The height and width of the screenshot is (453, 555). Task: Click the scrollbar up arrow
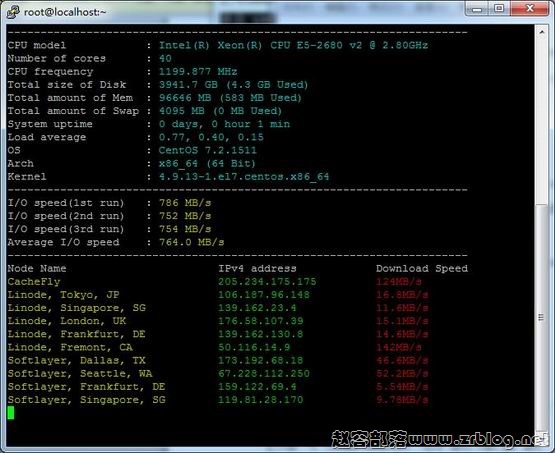pos(542,33)
